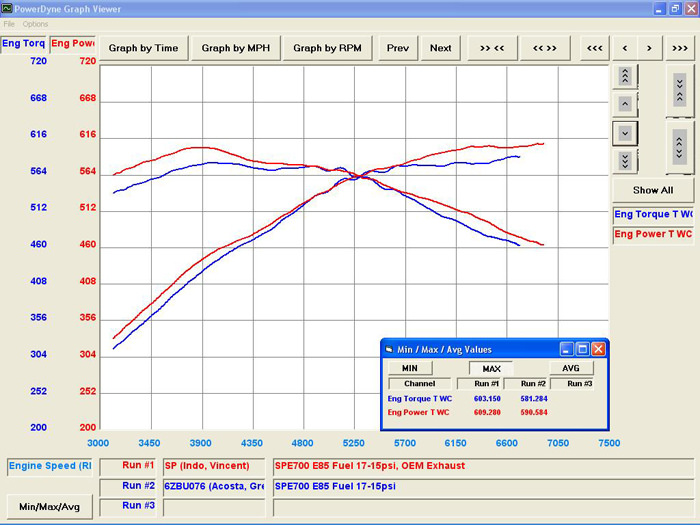Click the triple up-chevron scroll button

[x=625, y=76]
